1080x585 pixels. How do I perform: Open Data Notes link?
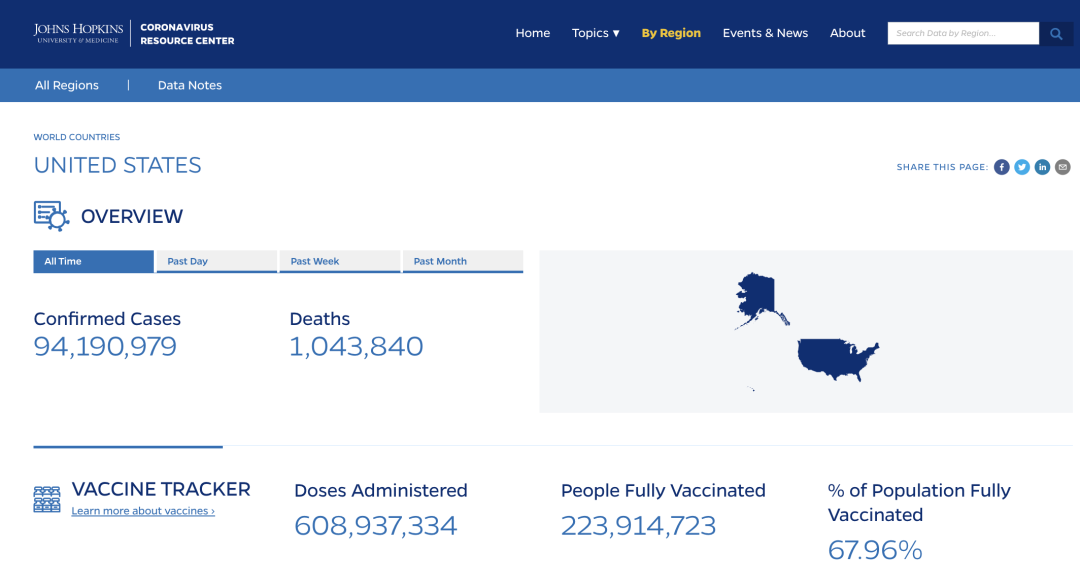click(x=189, y=85)
